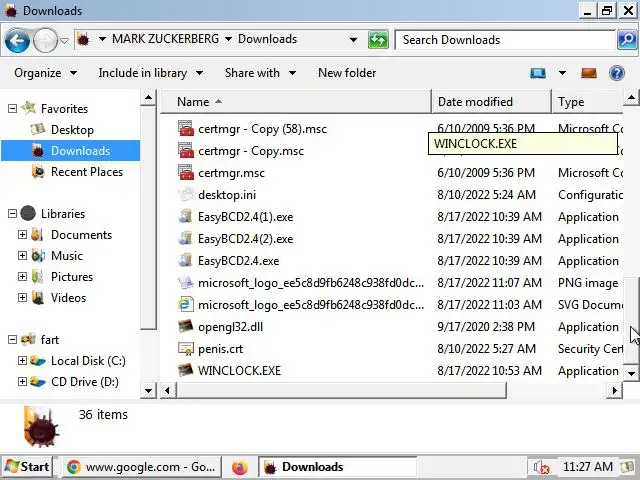Screen dimensions: 640x480
Task: Collapse the Libraries group
Action: [12, 213]
